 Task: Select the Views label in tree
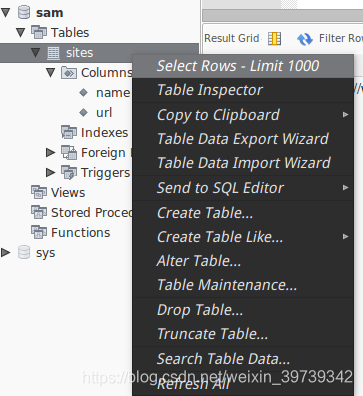[x=68, y=193]
